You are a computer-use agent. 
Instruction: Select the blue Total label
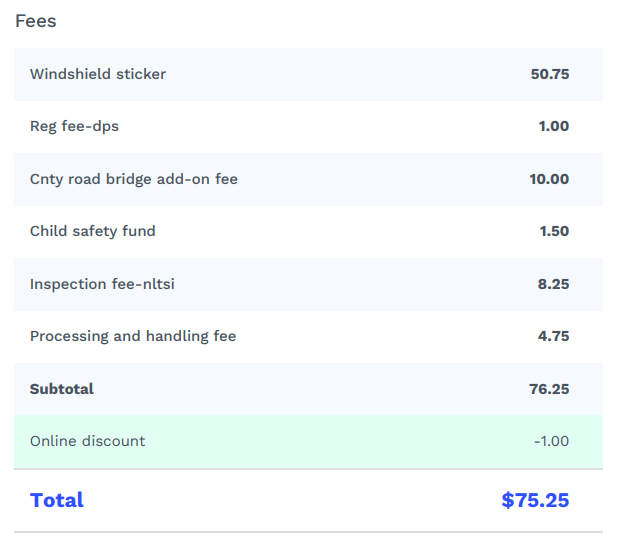pyautogui.click(x=57, y=500)
